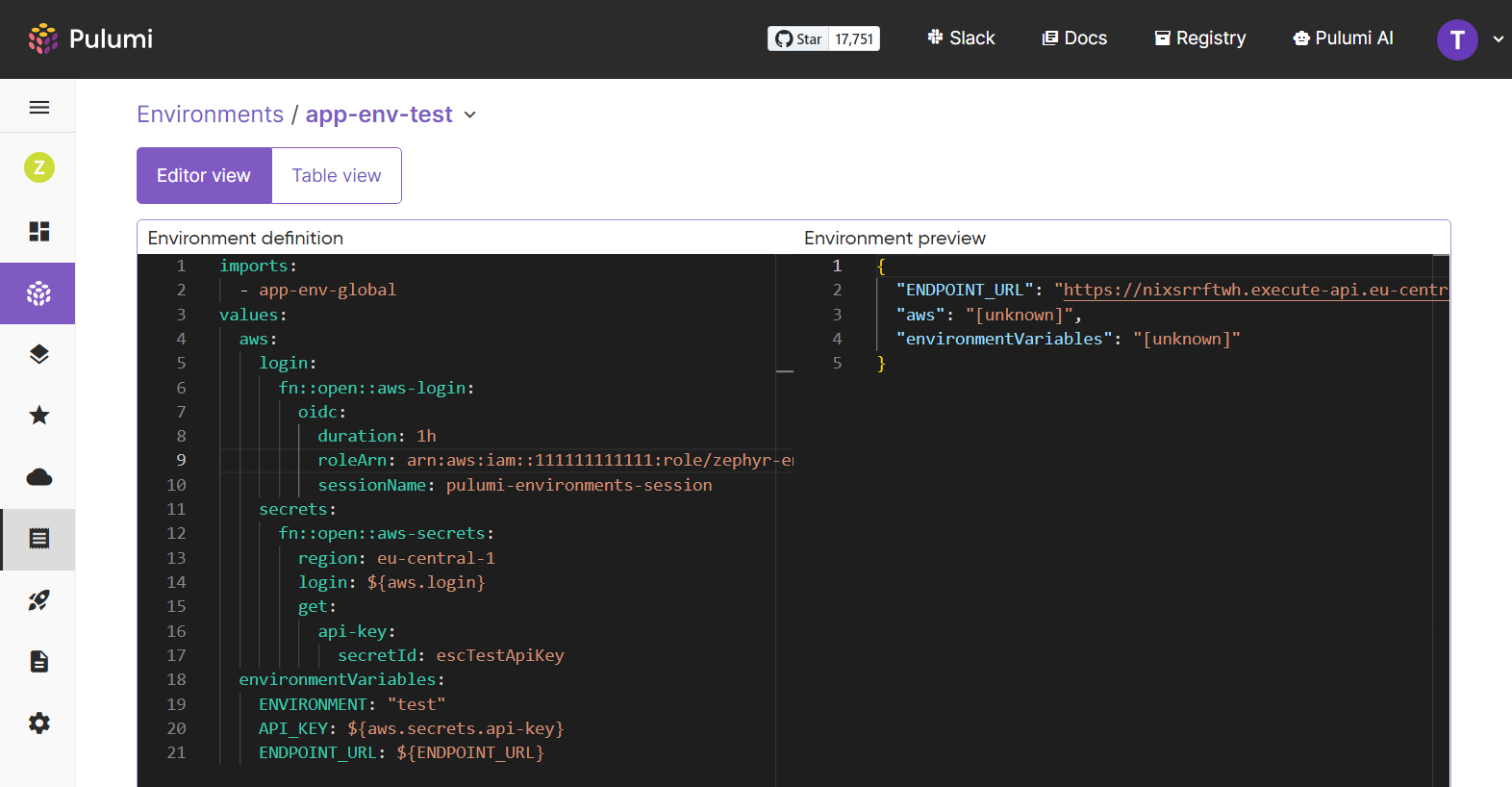Click the app-env-test breadcrumb name
The image size is (1512, 787).
[x=379, y=114]
